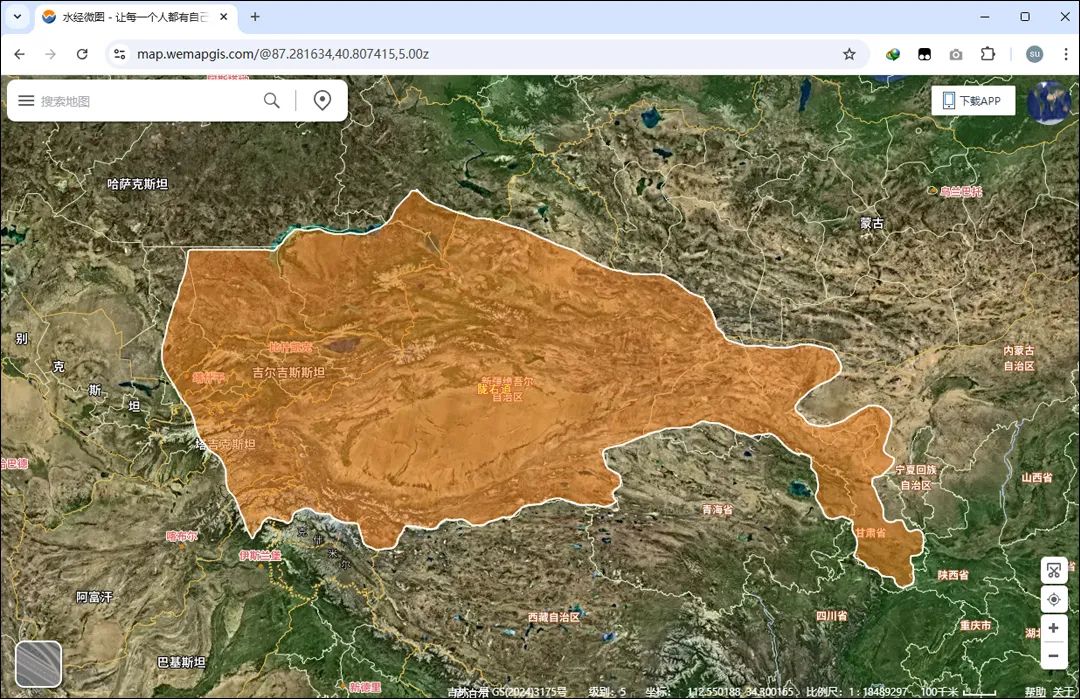Open the Chrome three-dot menu
The image size is (1080, 699).
1066,54
